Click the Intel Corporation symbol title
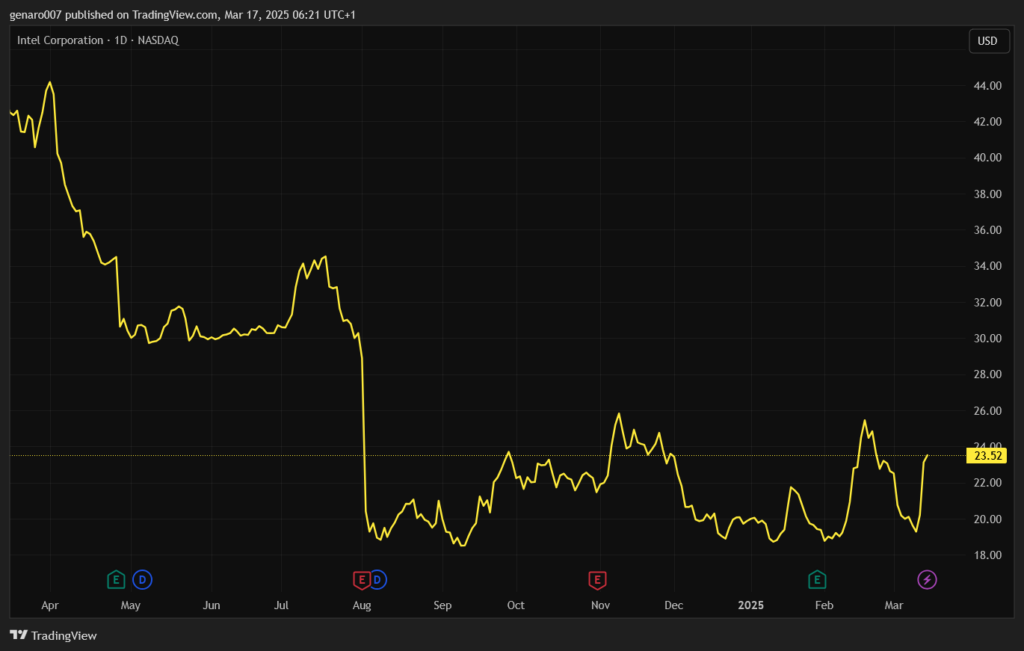 pos(61,40)
